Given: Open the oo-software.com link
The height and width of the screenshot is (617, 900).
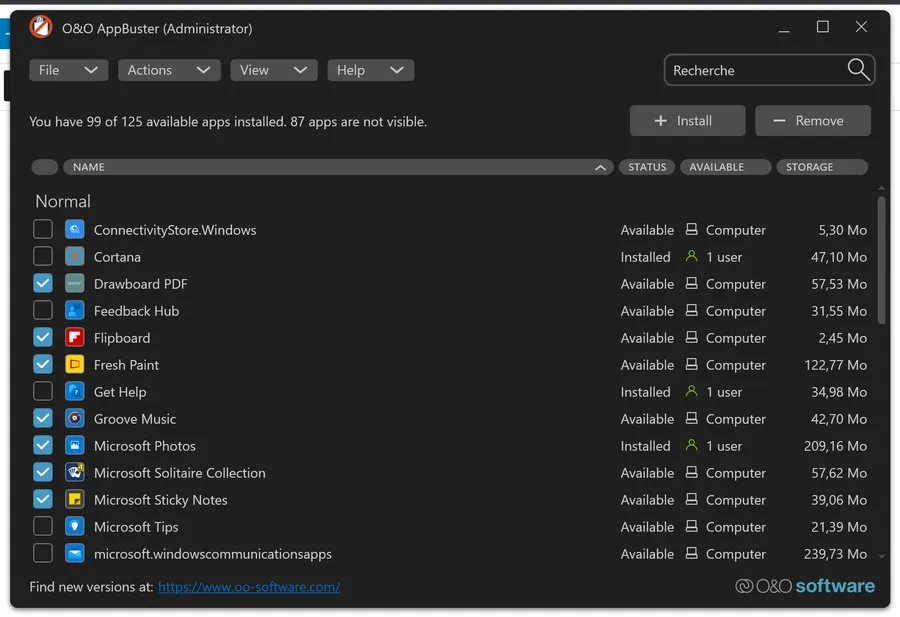Looking at the screenshot, I should pyautogui.click(x=249, y=587).
